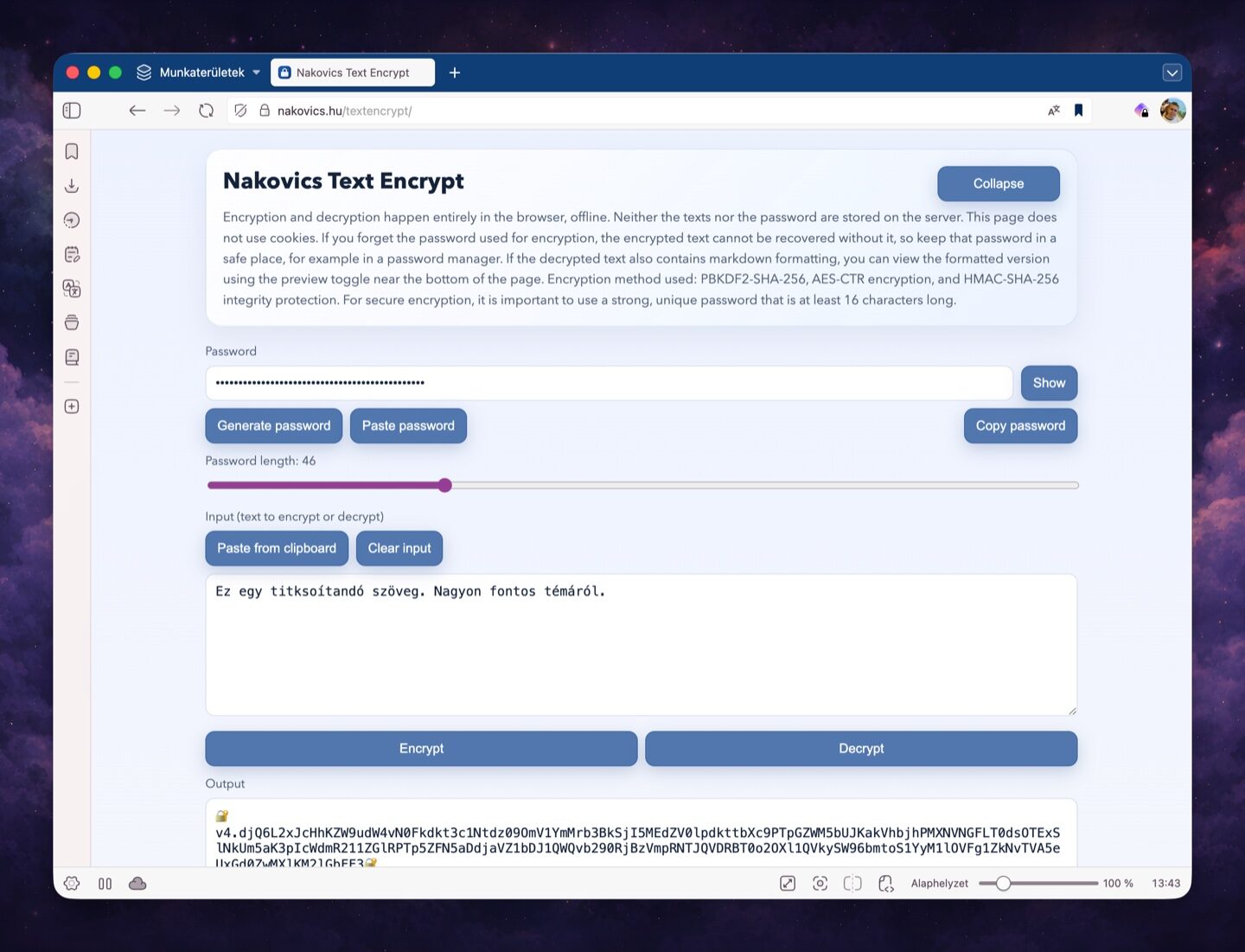View site security lock info
The image size is (1245, 952).
tap(265, 111)
